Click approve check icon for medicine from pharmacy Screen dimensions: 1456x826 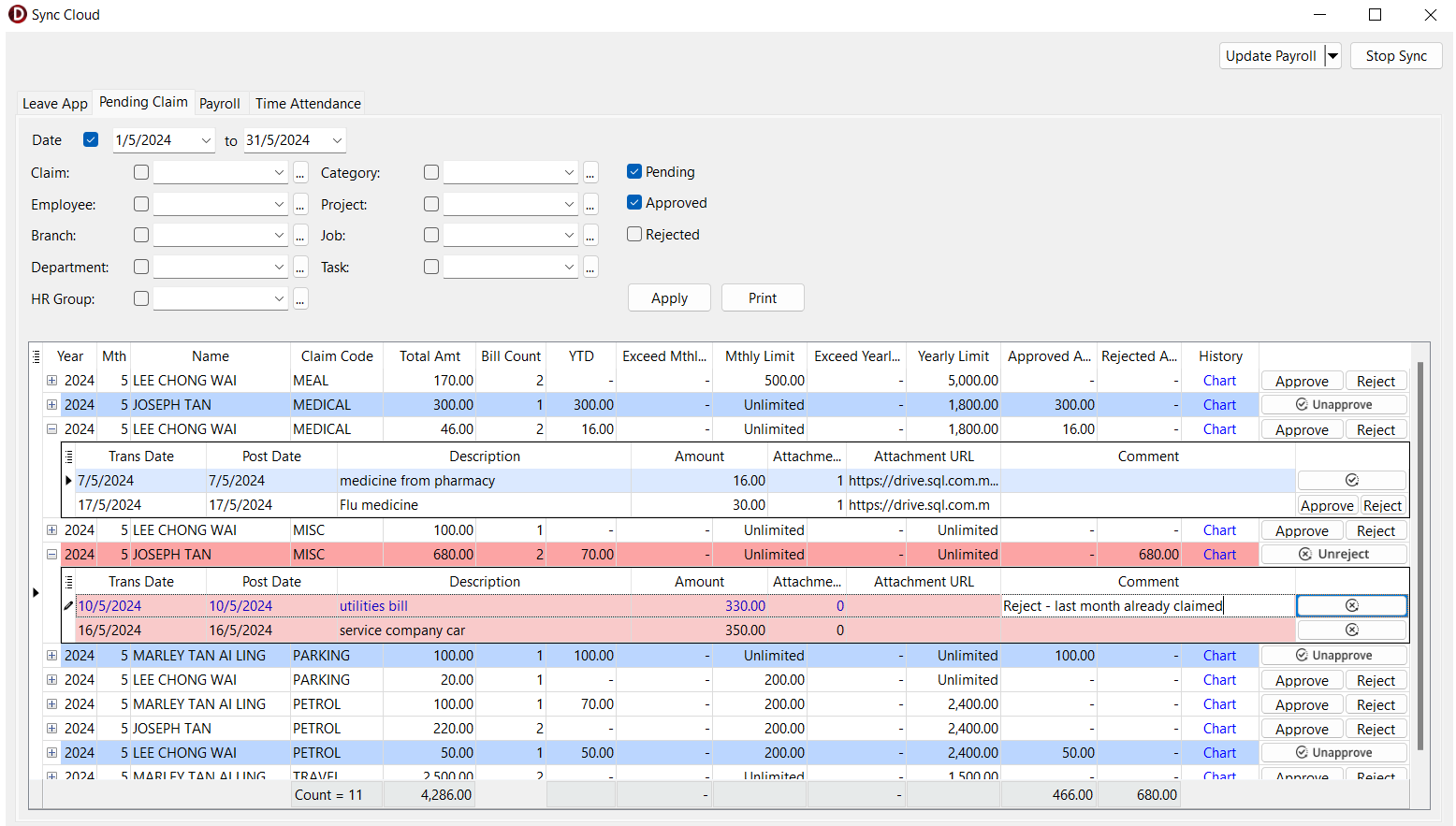click(1351, 480)
